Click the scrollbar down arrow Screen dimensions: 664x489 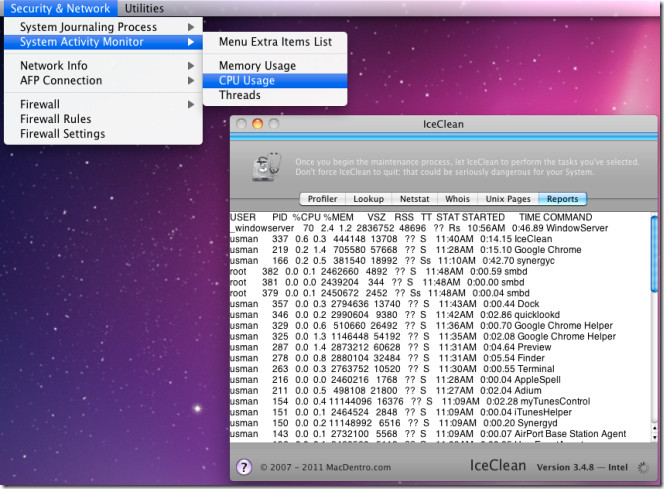pyautogui.click(x=655, y=438)
